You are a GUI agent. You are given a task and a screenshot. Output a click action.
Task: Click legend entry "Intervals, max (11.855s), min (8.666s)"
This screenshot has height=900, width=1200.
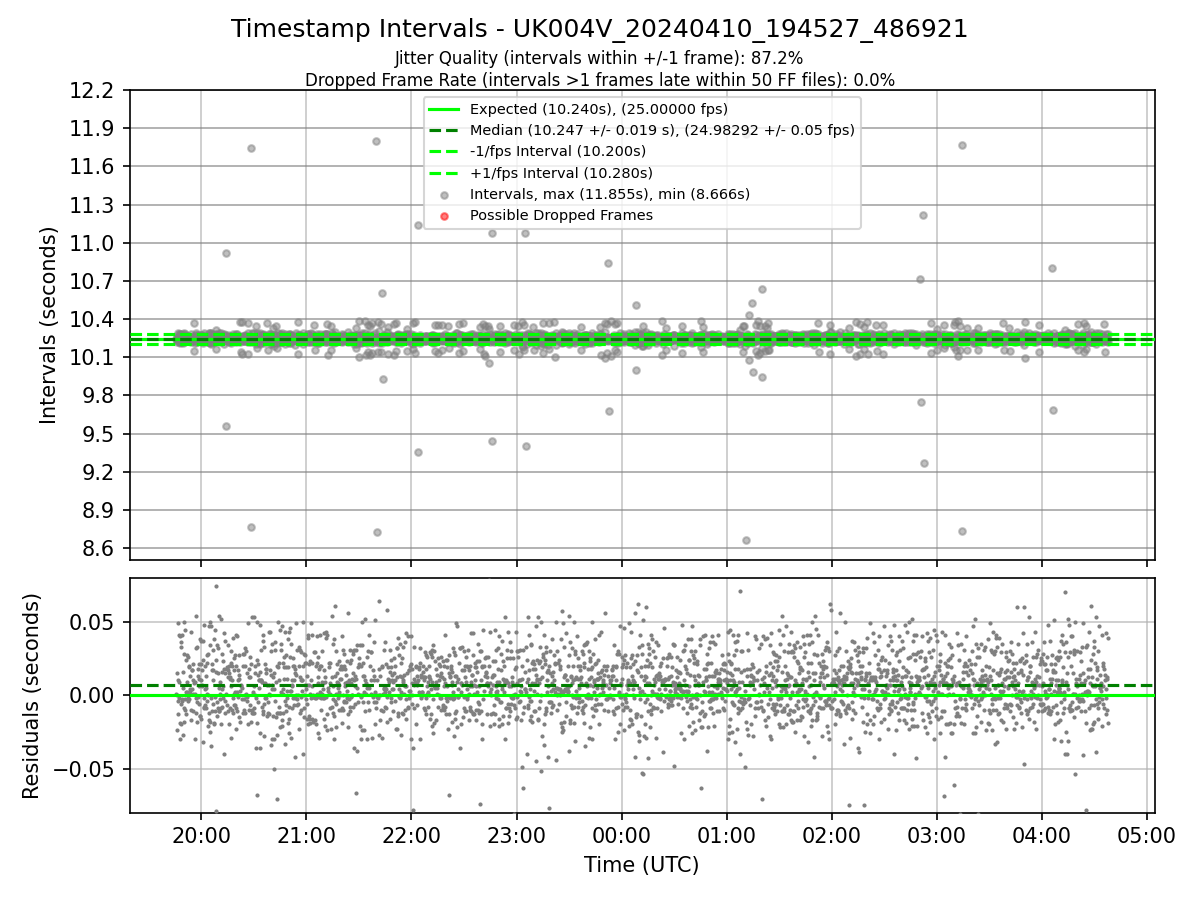point(609,194)
